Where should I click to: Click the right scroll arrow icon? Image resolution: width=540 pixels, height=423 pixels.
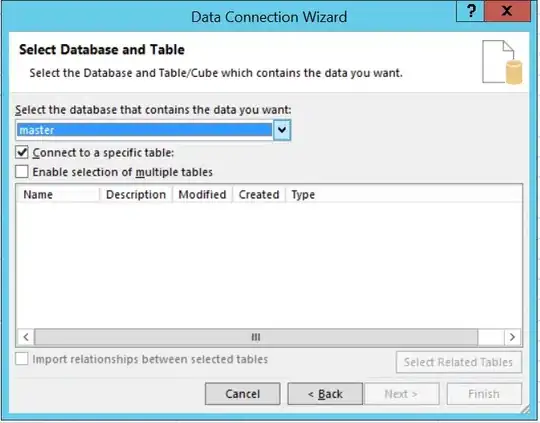(512, 337)
